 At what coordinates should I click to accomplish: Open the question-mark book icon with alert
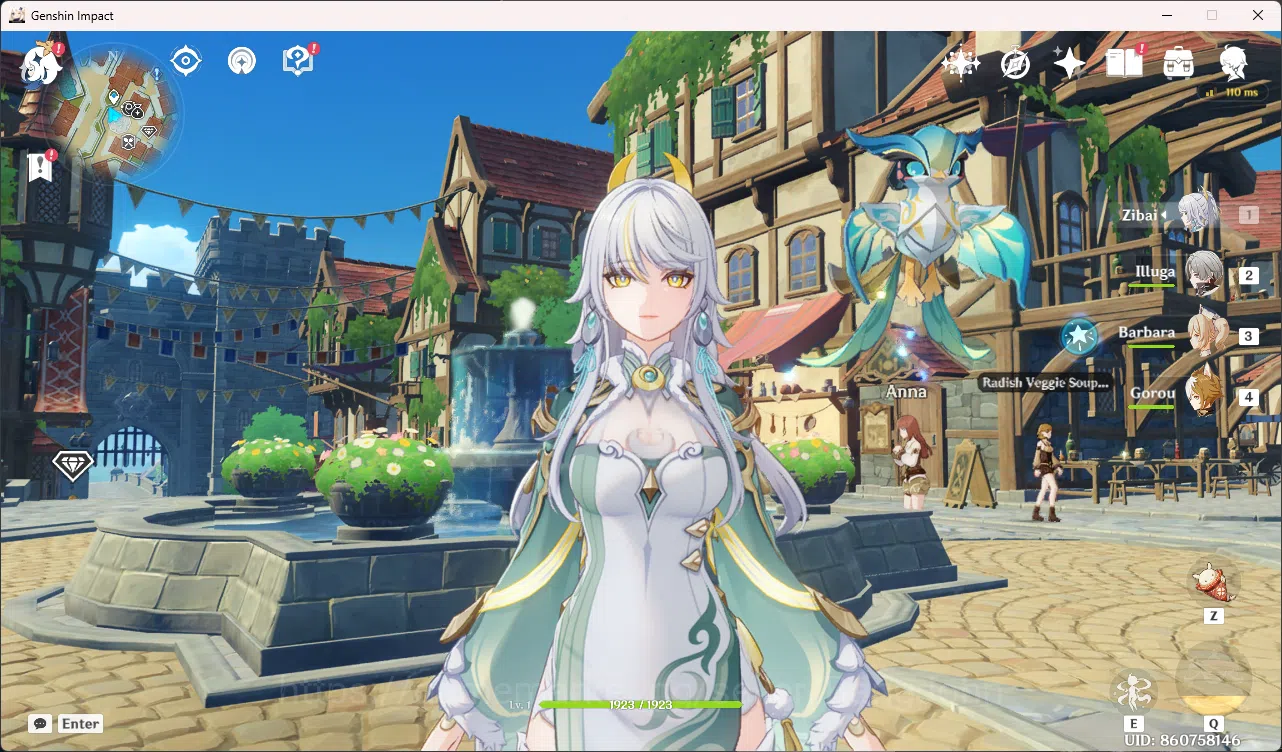(x=298, y=60)
